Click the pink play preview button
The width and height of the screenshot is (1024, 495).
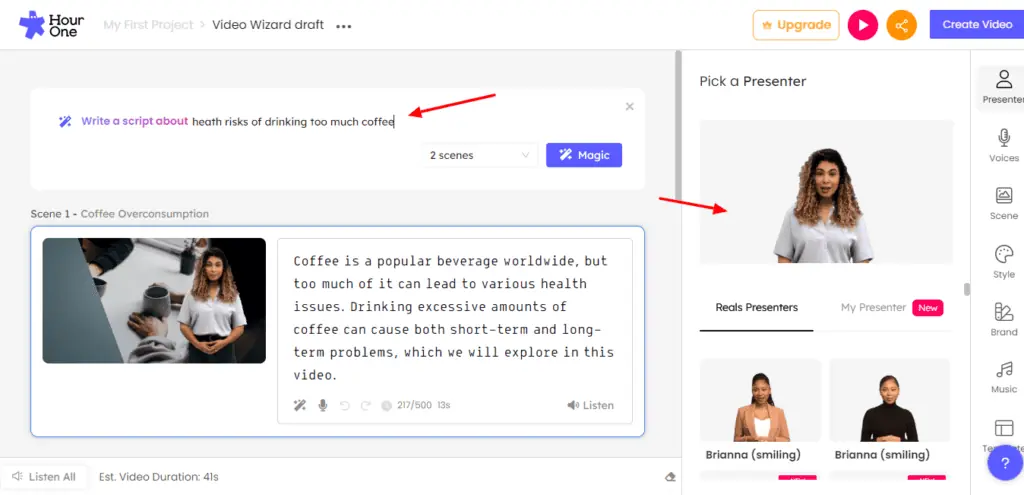(863, 25)
